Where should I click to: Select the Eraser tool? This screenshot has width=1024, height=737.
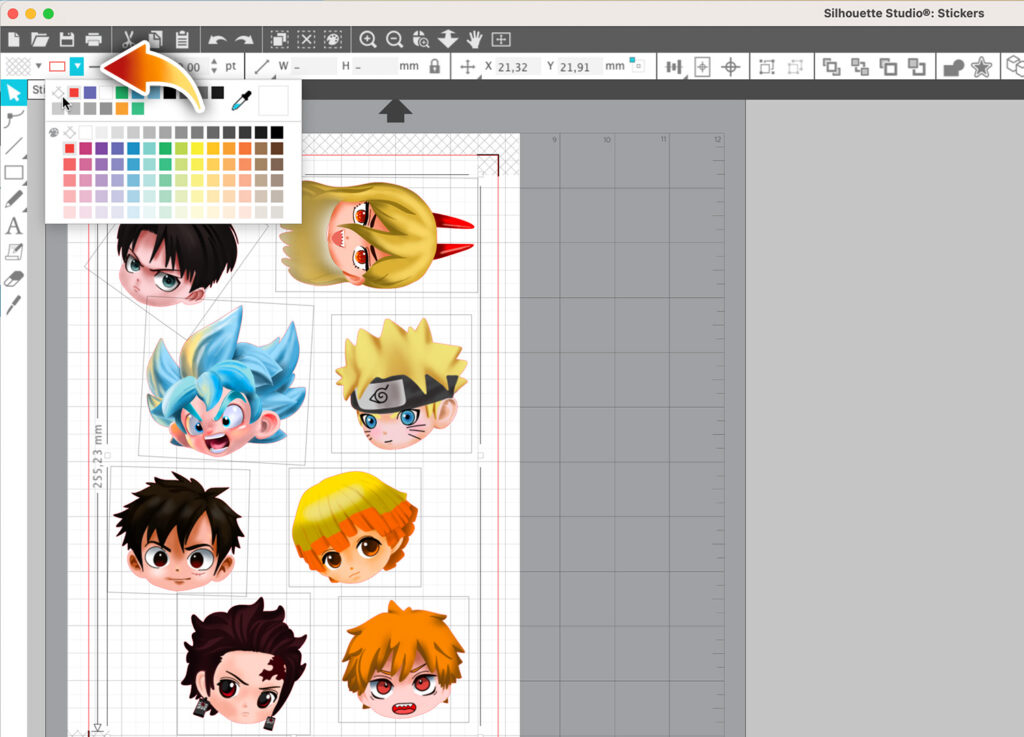point(13,279)
